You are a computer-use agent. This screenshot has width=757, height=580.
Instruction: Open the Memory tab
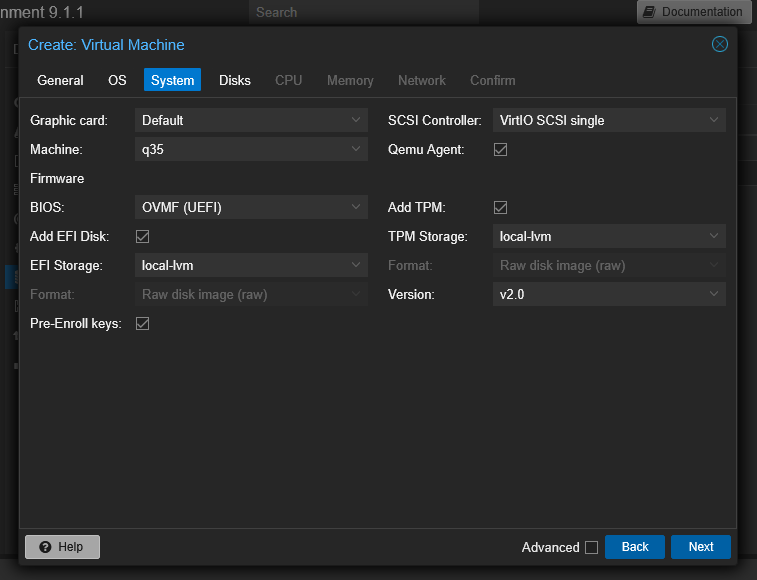(x=350, y=80)
